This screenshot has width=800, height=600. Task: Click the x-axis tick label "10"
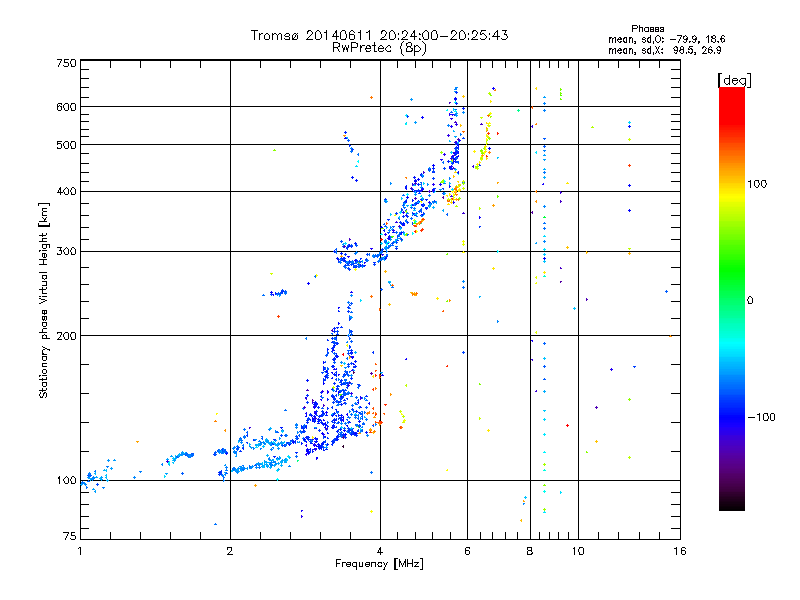point(578,551)
